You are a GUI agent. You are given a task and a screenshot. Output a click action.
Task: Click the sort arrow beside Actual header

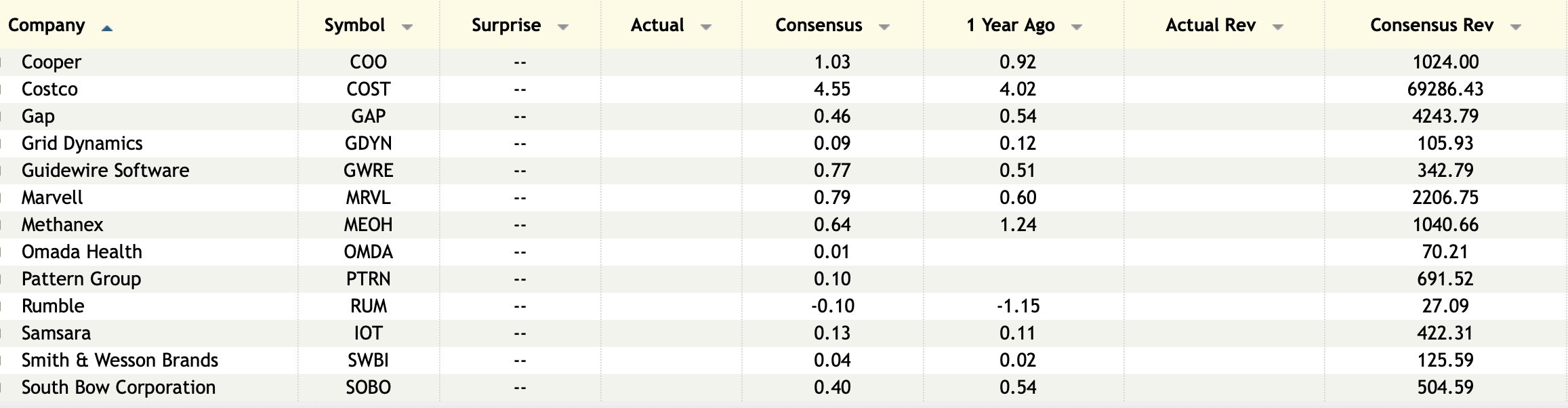pyautogui.click(x=706, y=28)
